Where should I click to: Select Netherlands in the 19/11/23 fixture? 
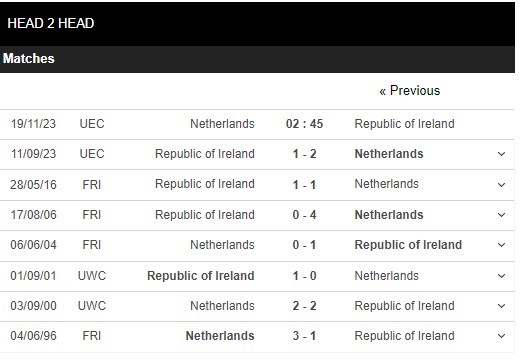pyautogui.click(x=222, y=124)
